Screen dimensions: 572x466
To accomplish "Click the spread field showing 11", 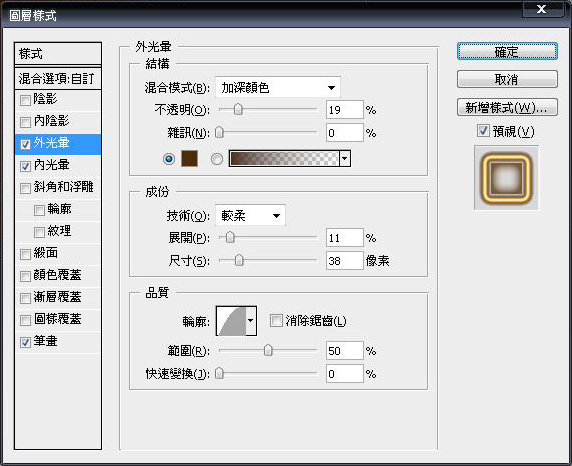I will [x=345, y=238].
